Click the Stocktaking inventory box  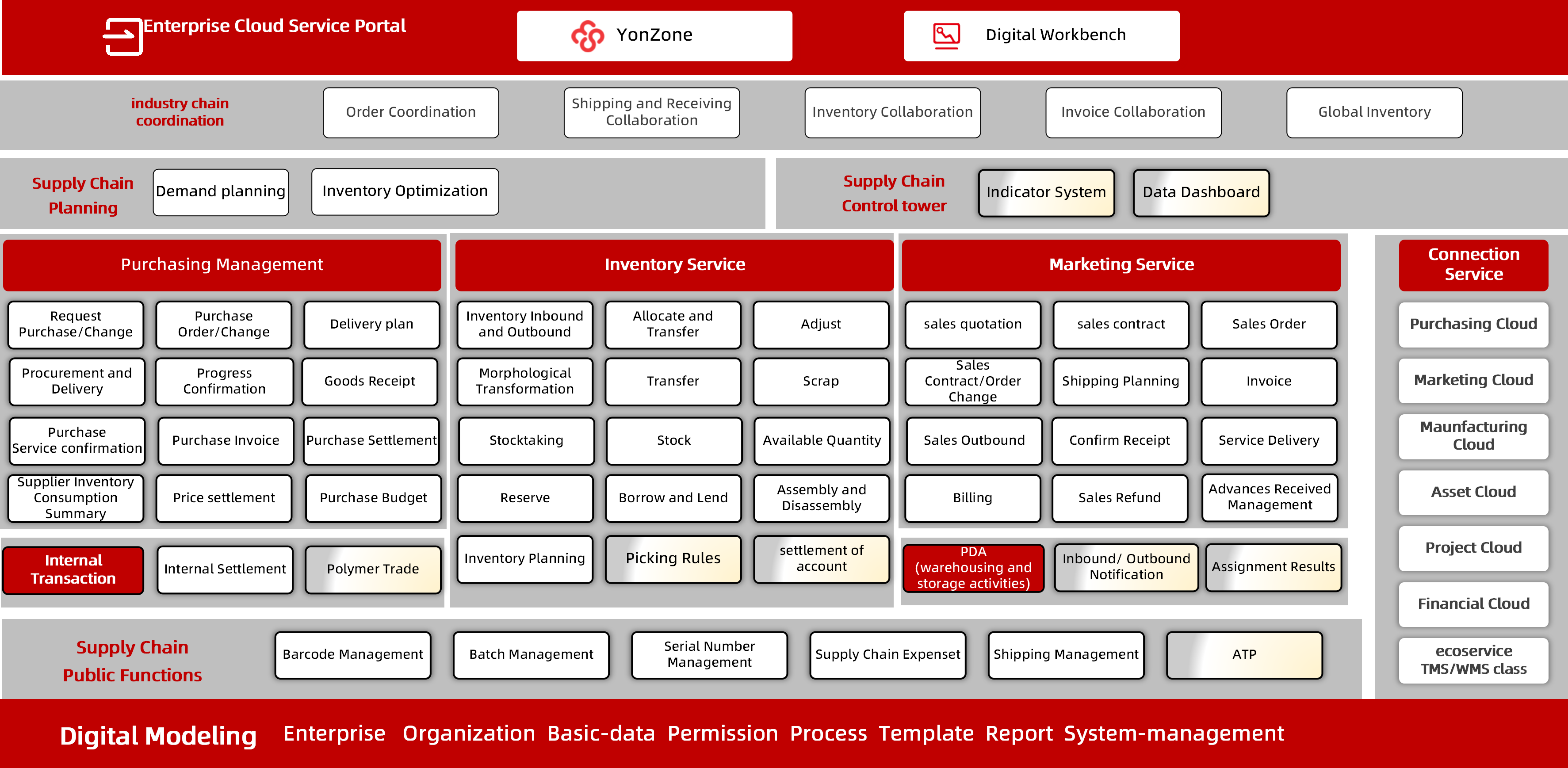526,441
